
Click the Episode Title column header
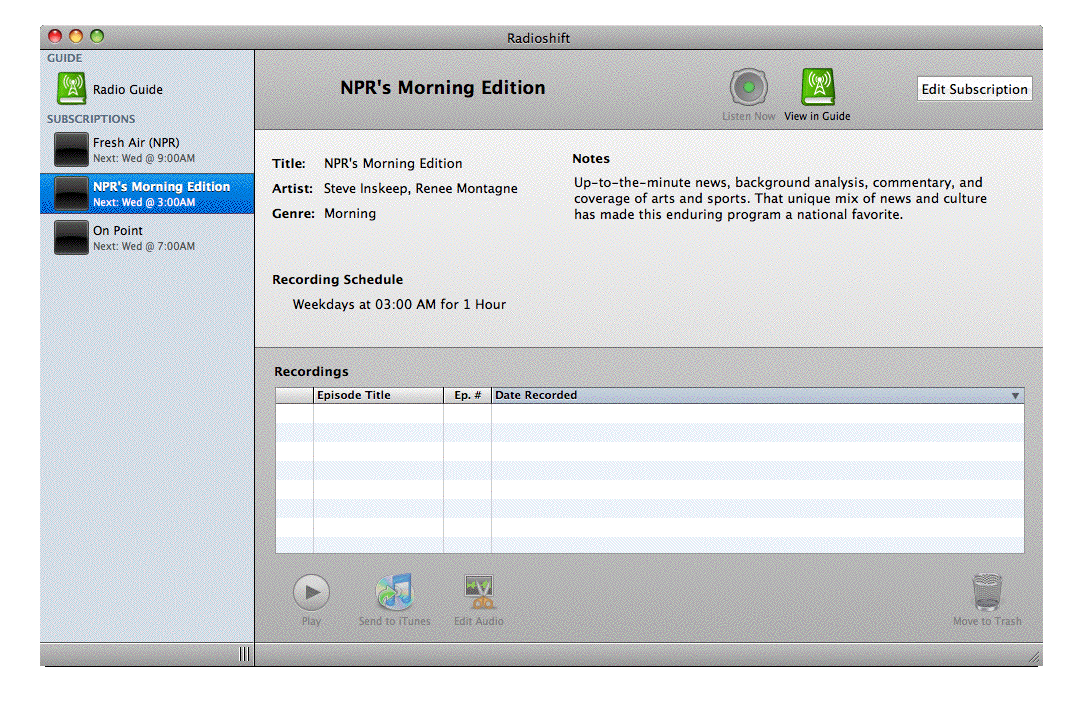click(x=378, y=395)
